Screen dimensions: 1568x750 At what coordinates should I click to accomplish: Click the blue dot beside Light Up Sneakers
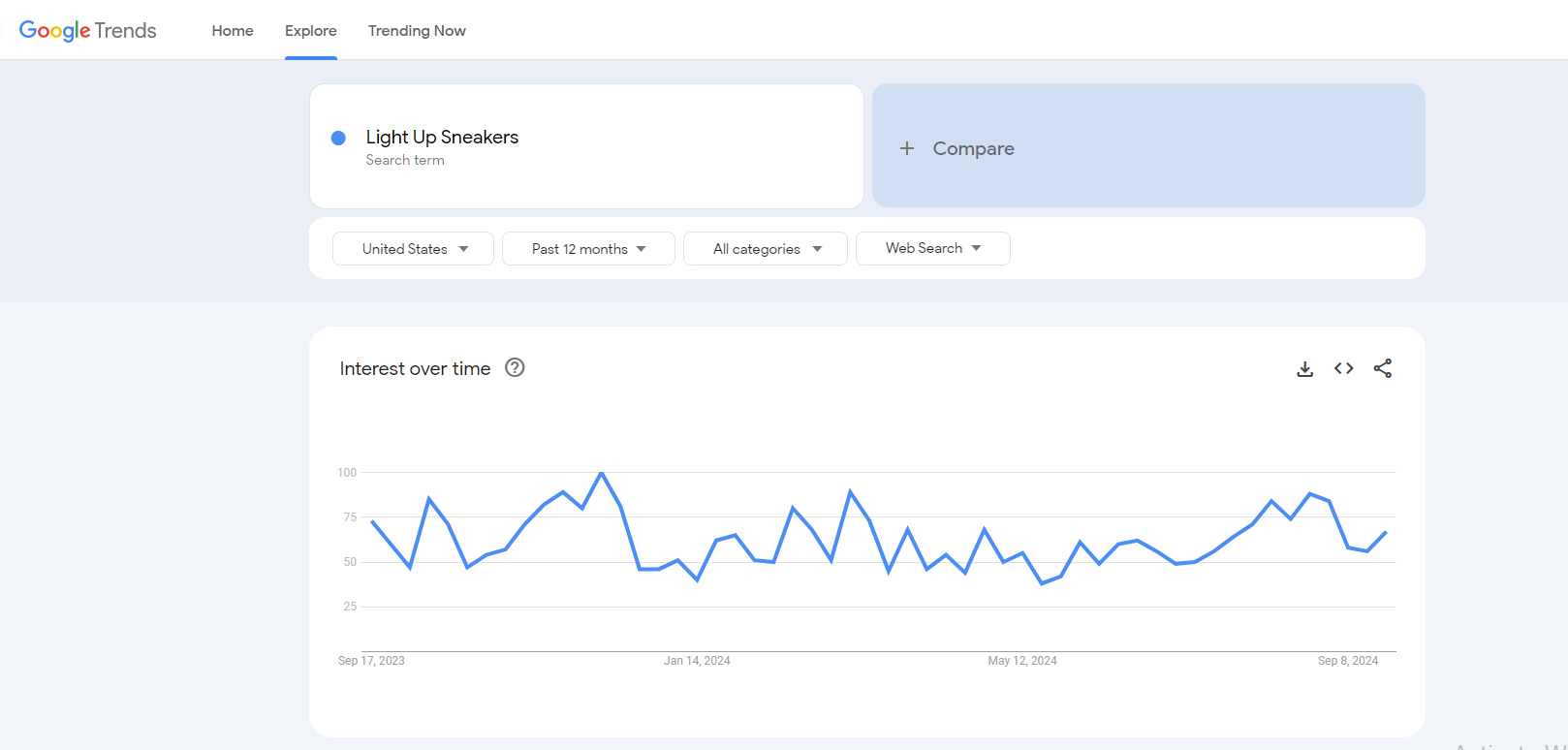coord(338,139)
